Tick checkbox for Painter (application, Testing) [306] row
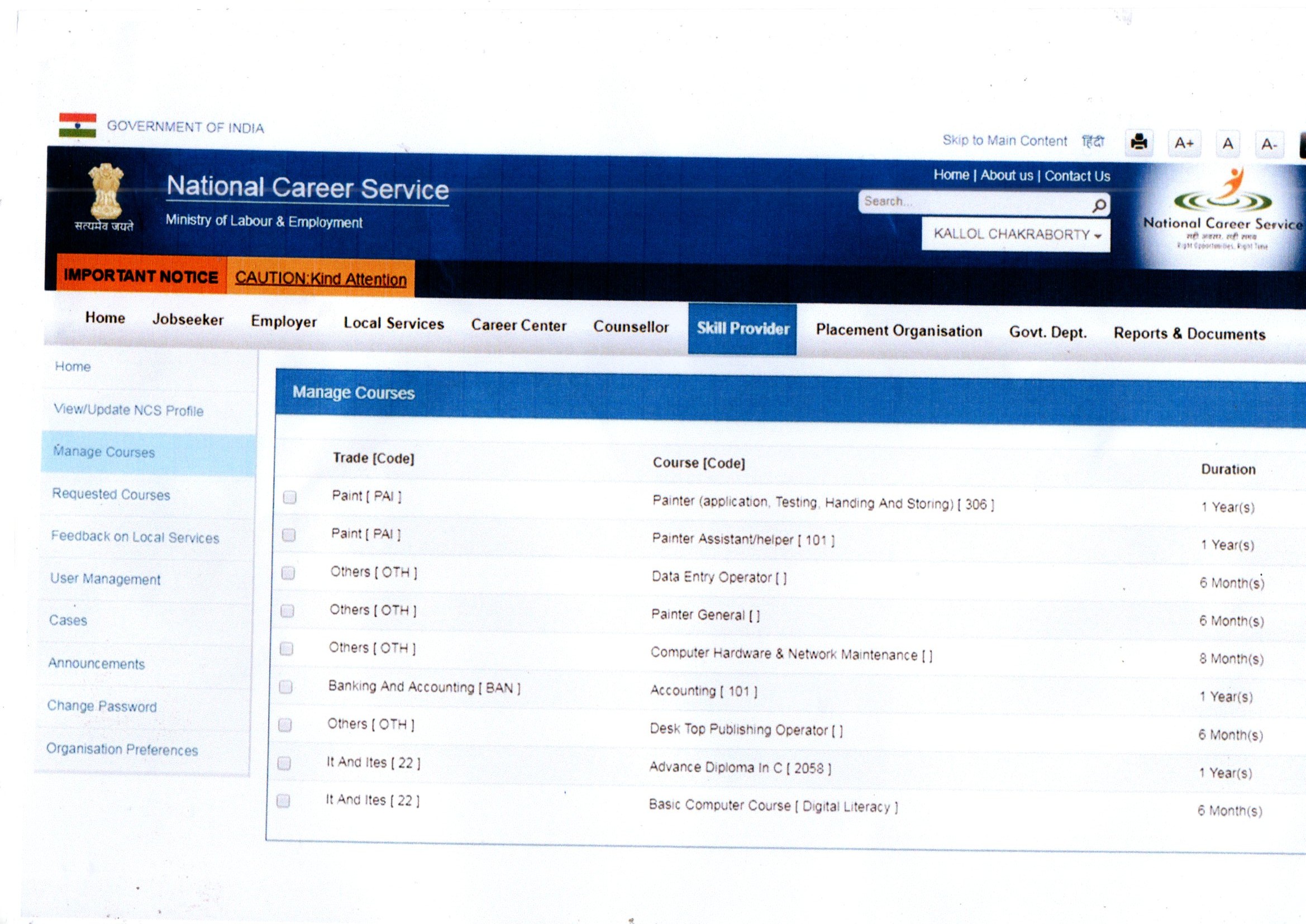This screenshot has height=924, width=1306. 289,497
